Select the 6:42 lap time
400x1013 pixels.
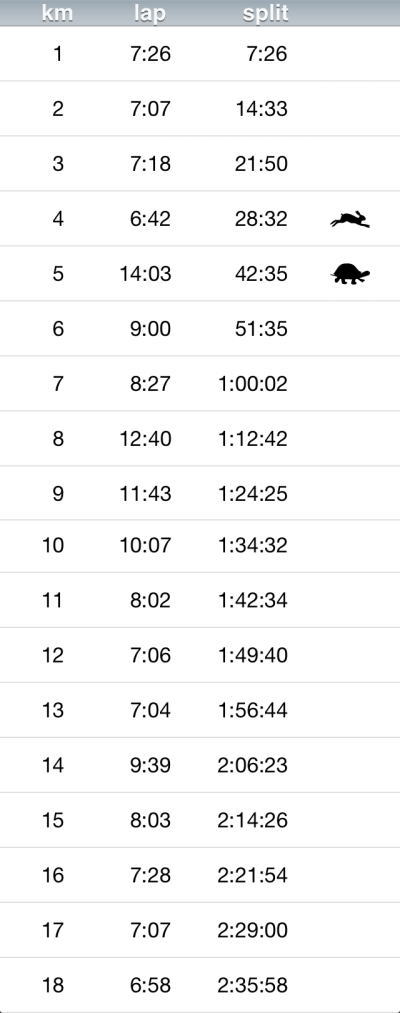[x=151, y=218]
